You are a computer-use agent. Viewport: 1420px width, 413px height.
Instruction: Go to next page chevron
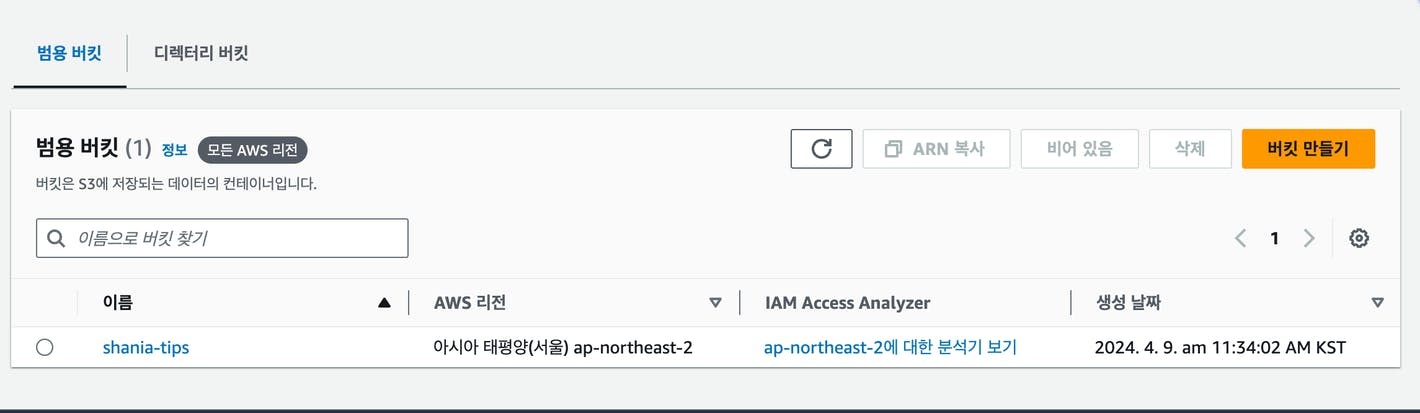[x=1309, y=238]
